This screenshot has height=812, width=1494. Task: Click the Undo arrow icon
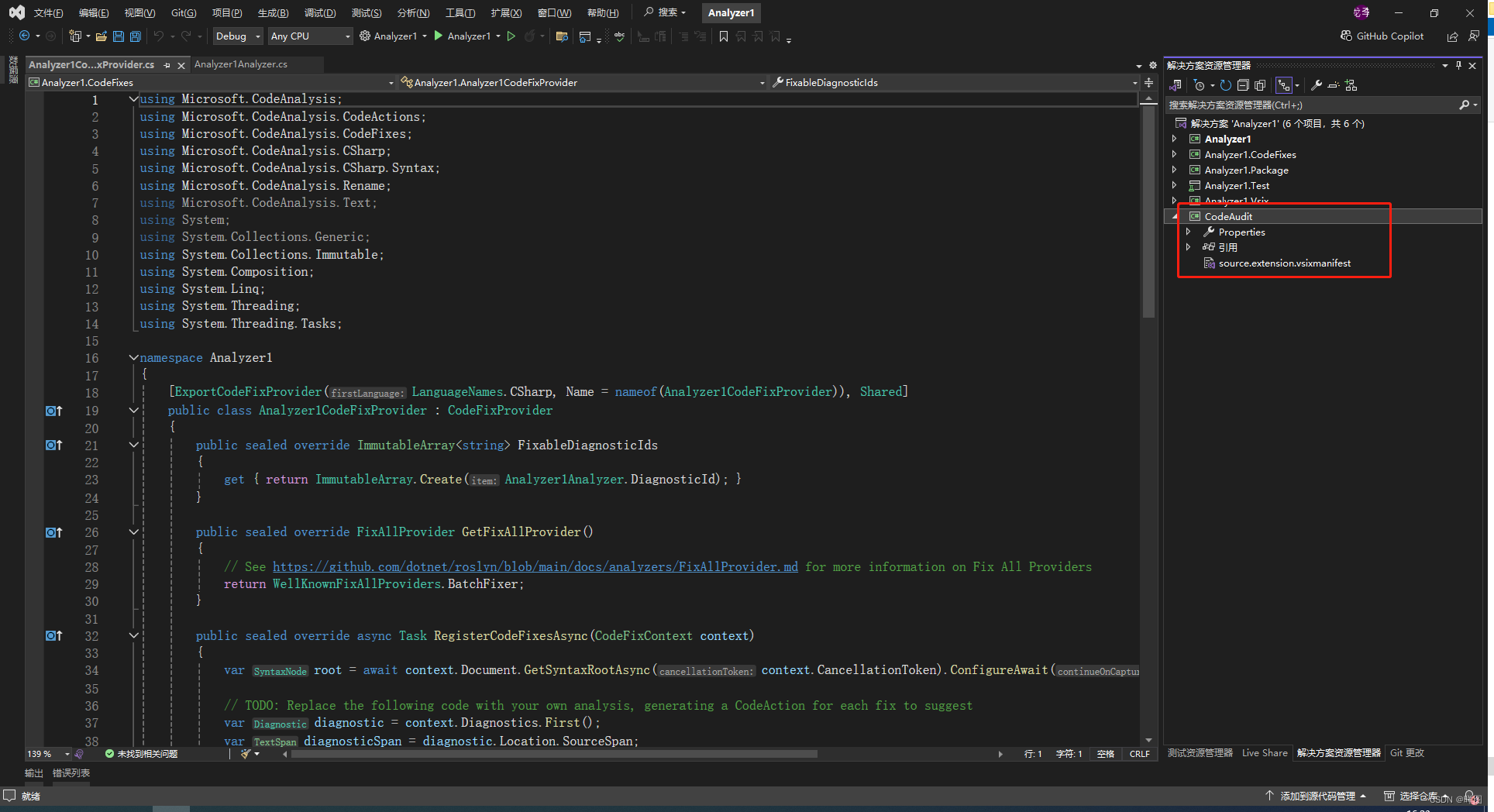pyautogui.click(x=159, y=36)
